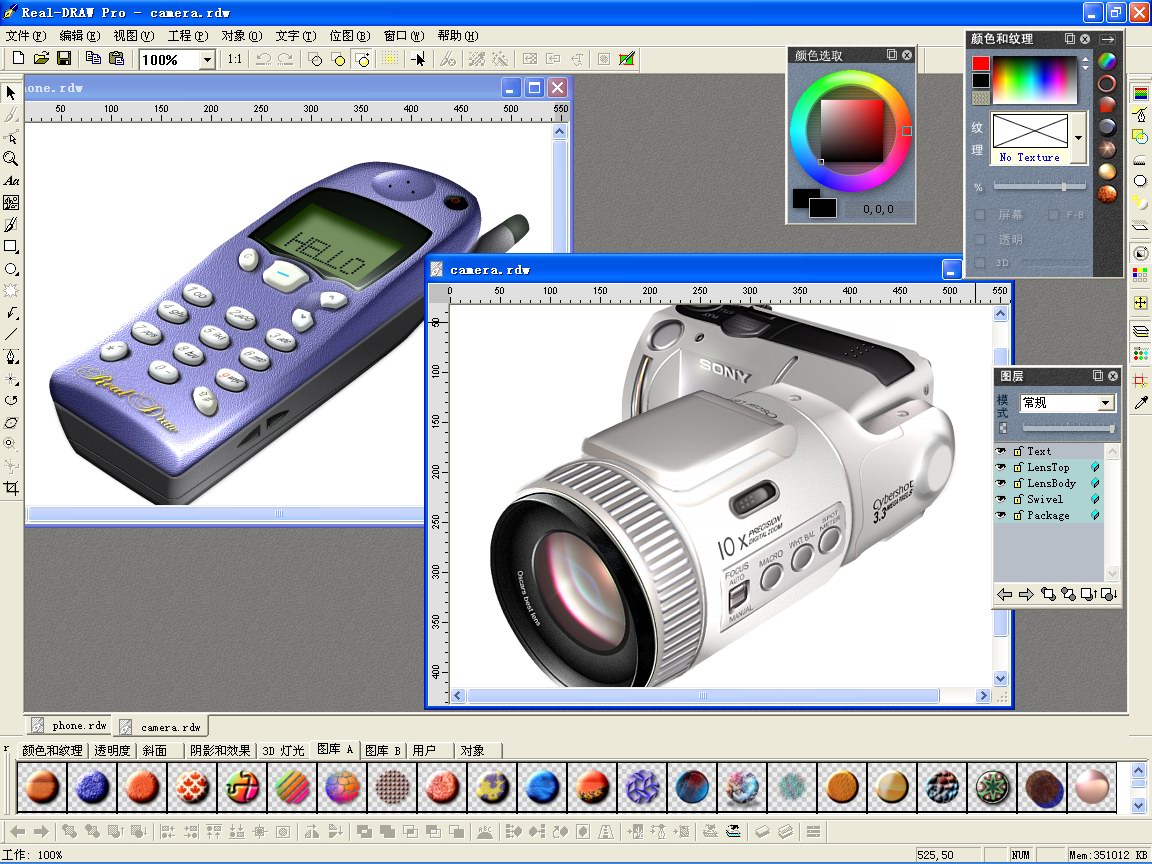Open the 对象 menu
Screen dimensions: 1152x864
242,35
